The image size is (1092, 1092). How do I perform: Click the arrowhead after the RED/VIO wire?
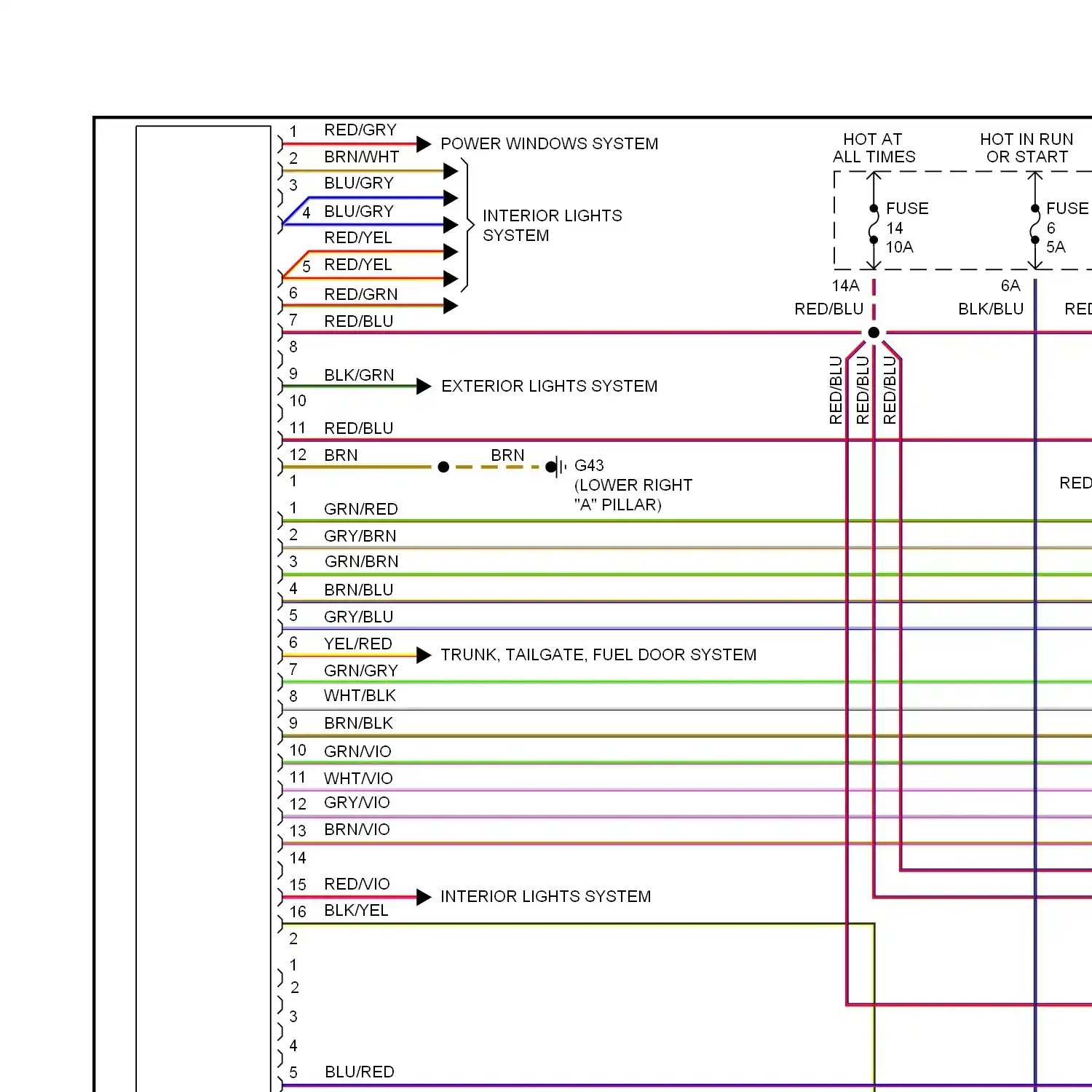pyautogui.click(x=424, y=897)
